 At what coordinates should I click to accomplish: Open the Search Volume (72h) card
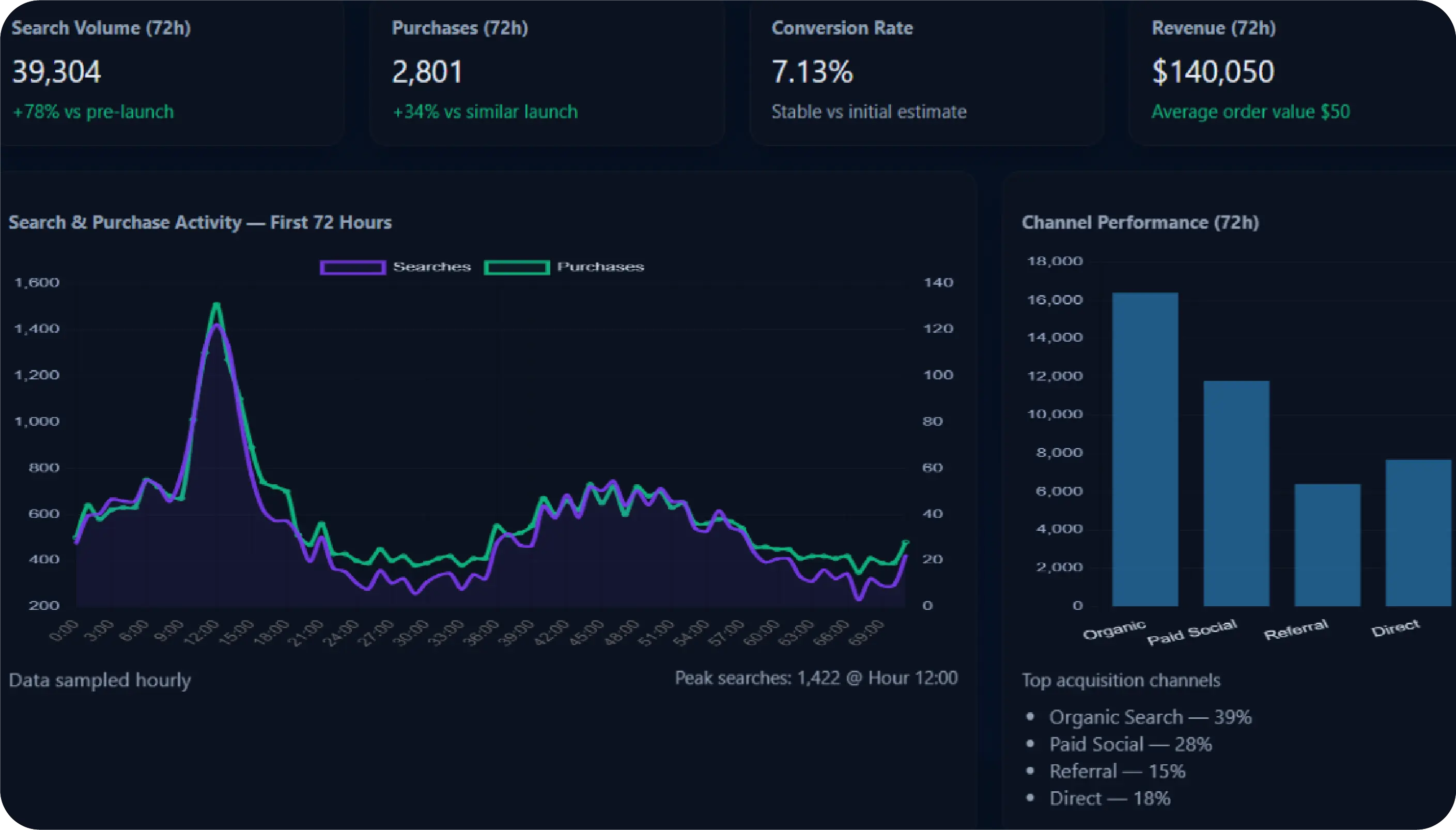[x=170, y=71]
